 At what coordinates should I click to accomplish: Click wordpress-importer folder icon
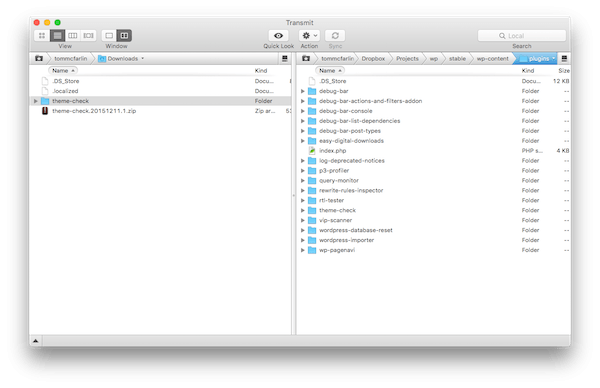pyautogui.click(x=312, y=240)
